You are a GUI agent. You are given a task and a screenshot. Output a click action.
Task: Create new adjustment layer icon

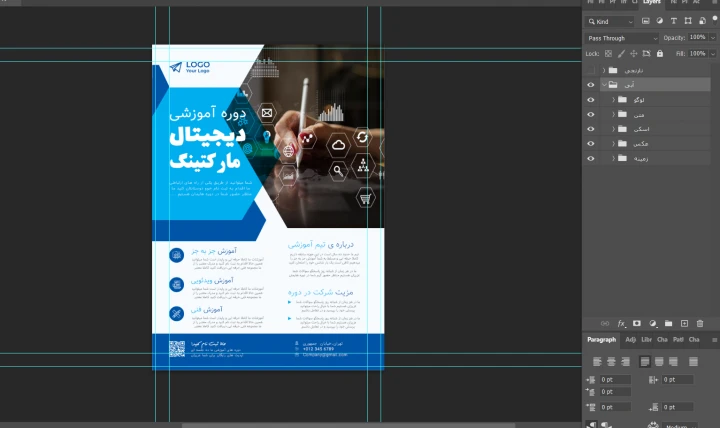click(x=652, y=323)
